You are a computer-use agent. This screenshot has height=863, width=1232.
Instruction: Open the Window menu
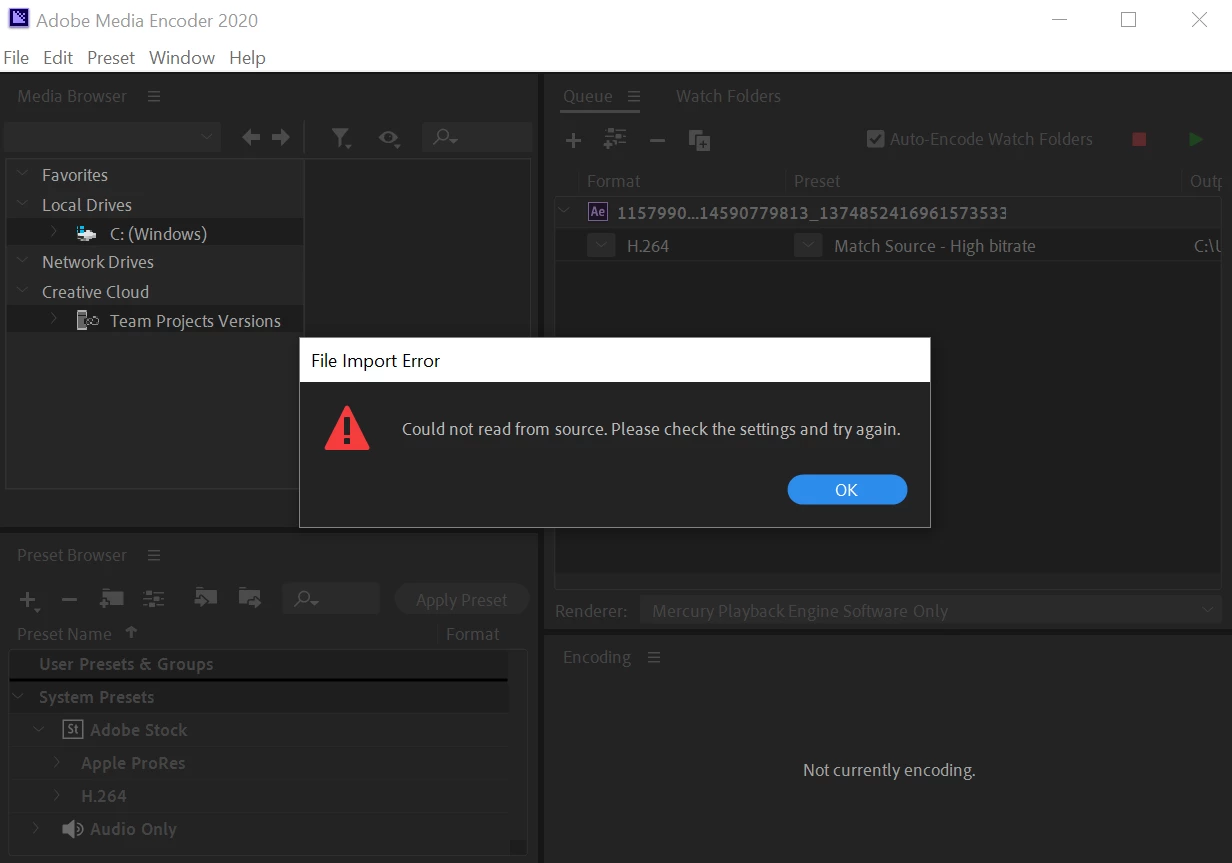click(182, 58)
